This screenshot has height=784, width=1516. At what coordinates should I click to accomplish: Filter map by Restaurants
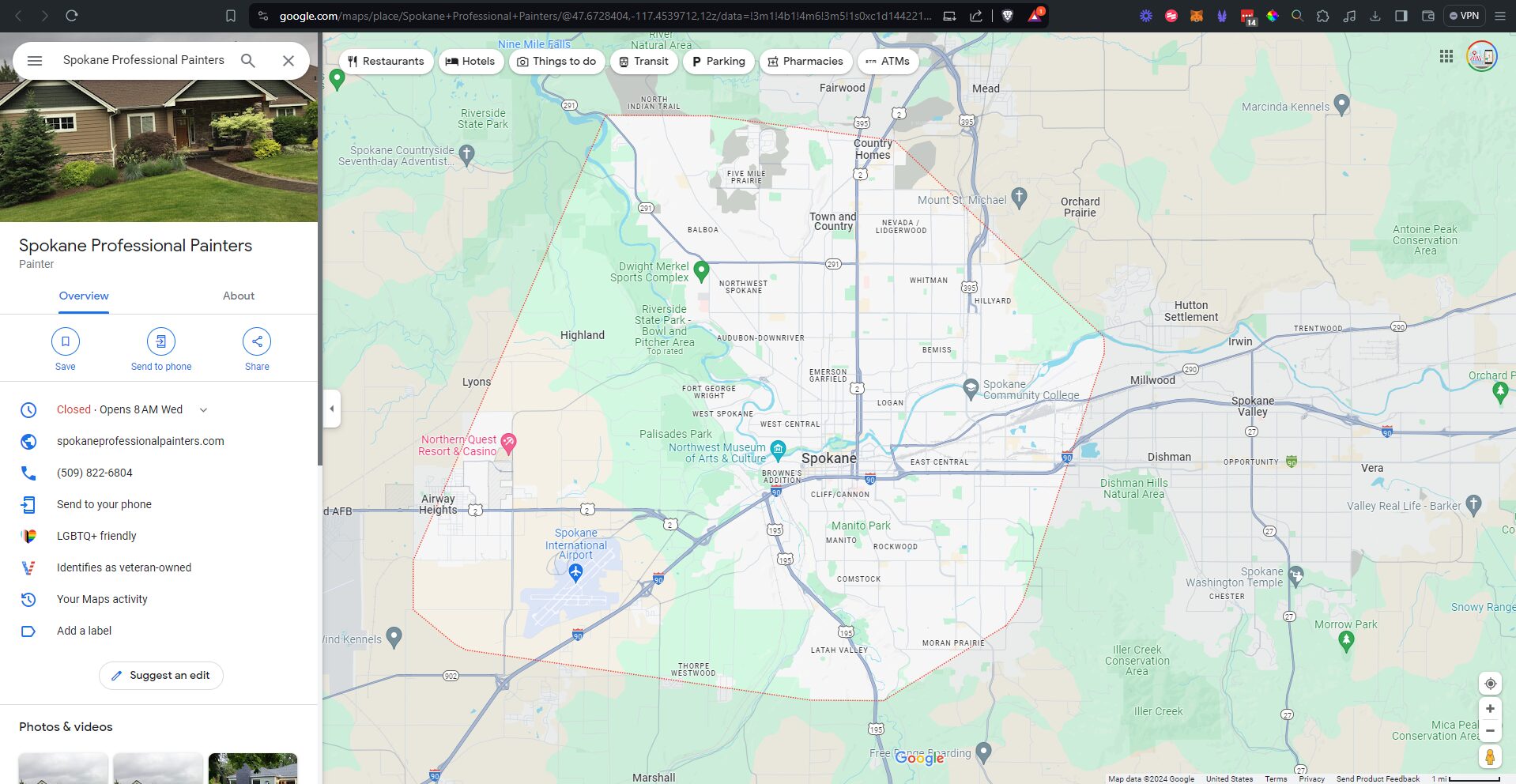386,62
